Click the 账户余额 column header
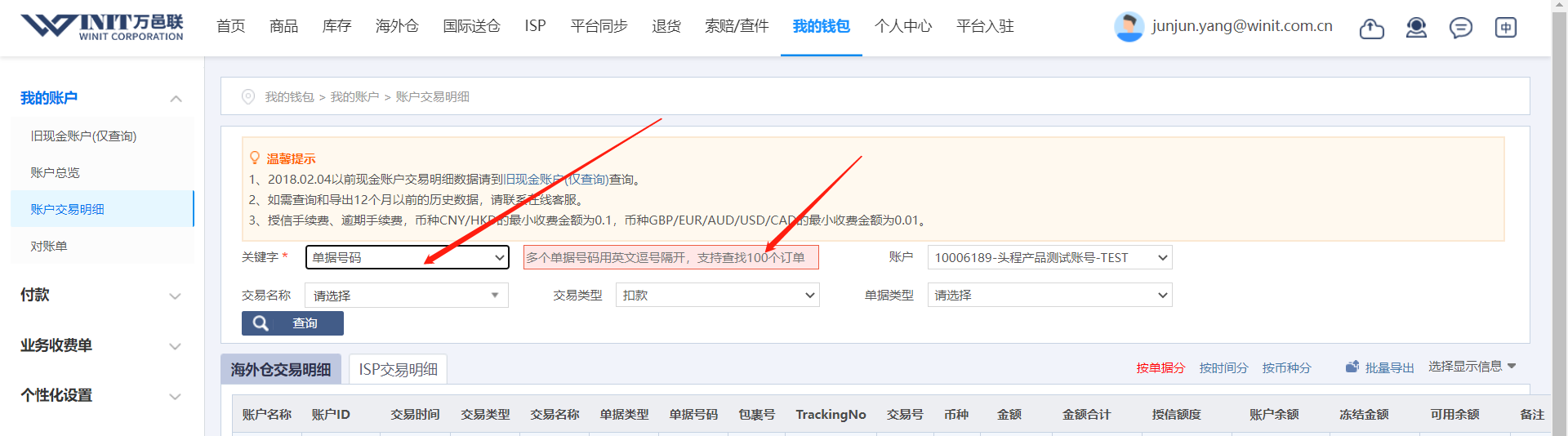 tap(1274, 414)
